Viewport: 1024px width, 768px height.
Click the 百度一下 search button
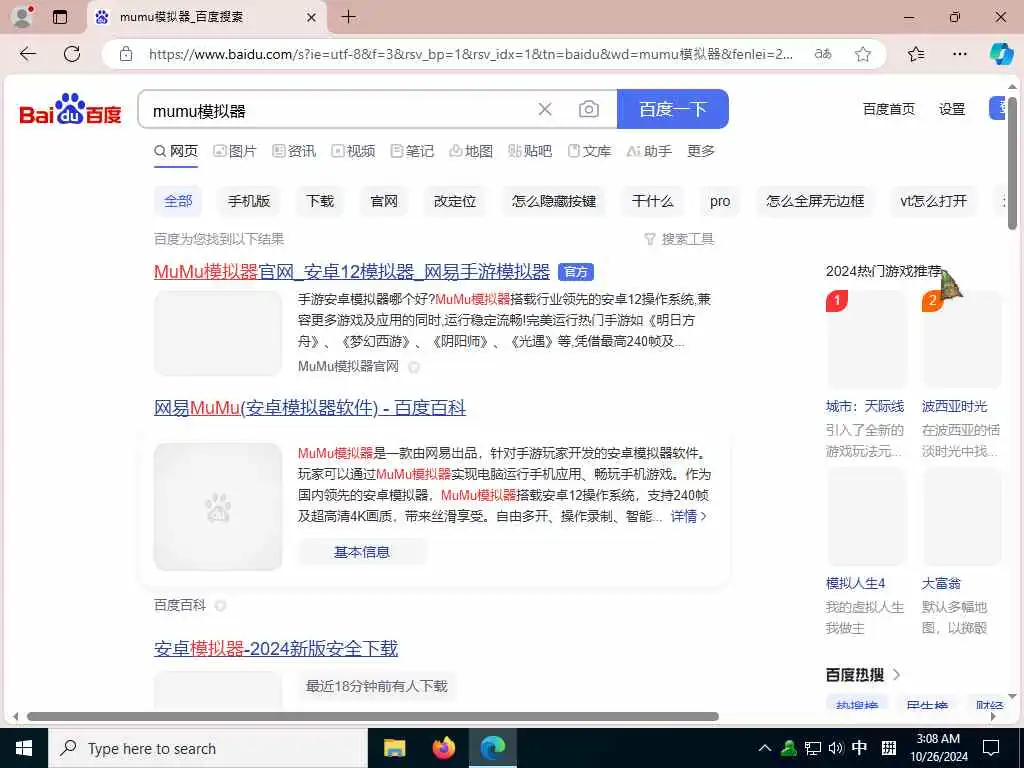tap(673, 109)
